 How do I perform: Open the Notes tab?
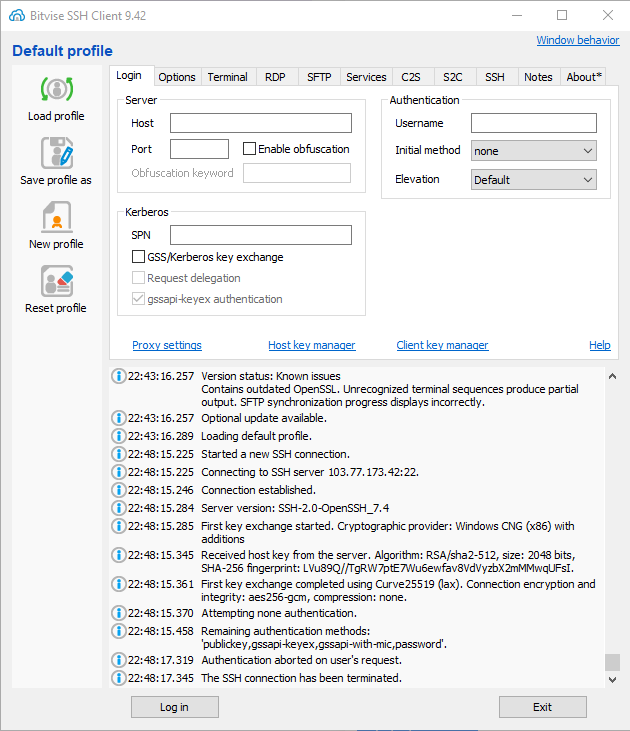(538, 77)
